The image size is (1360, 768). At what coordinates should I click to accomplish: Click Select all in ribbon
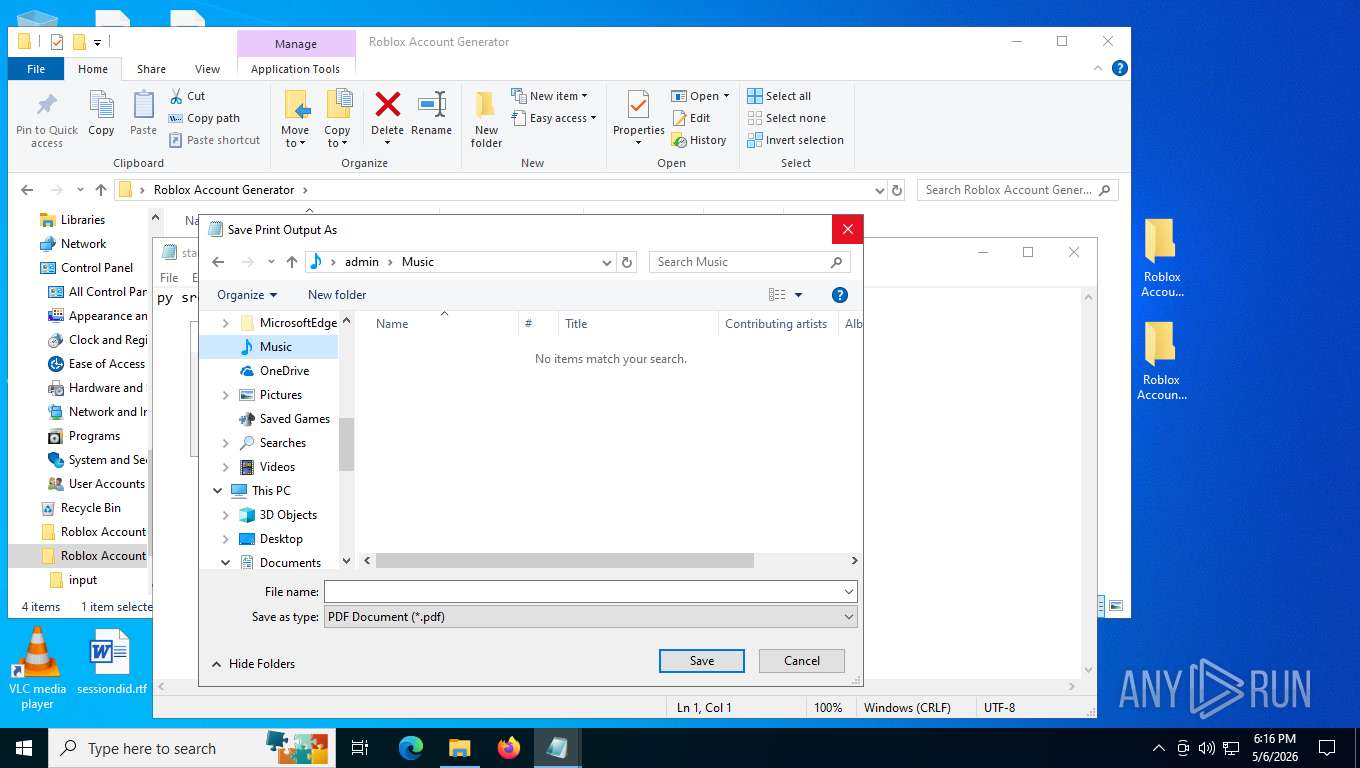(x=779, y=96)
